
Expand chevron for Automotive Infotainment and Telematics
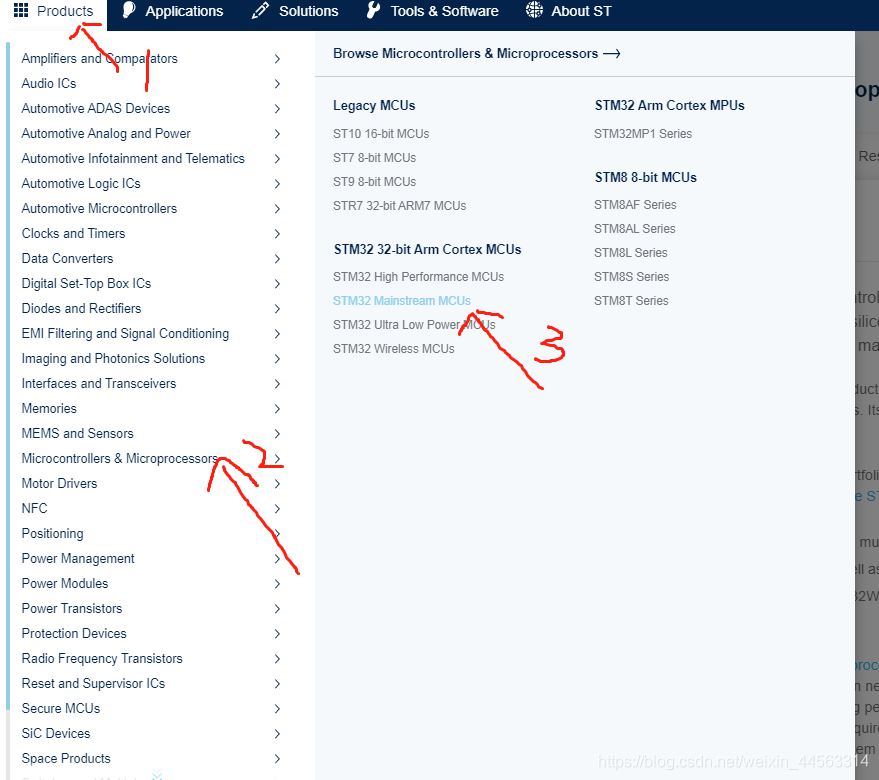click(x=277, y=159)
